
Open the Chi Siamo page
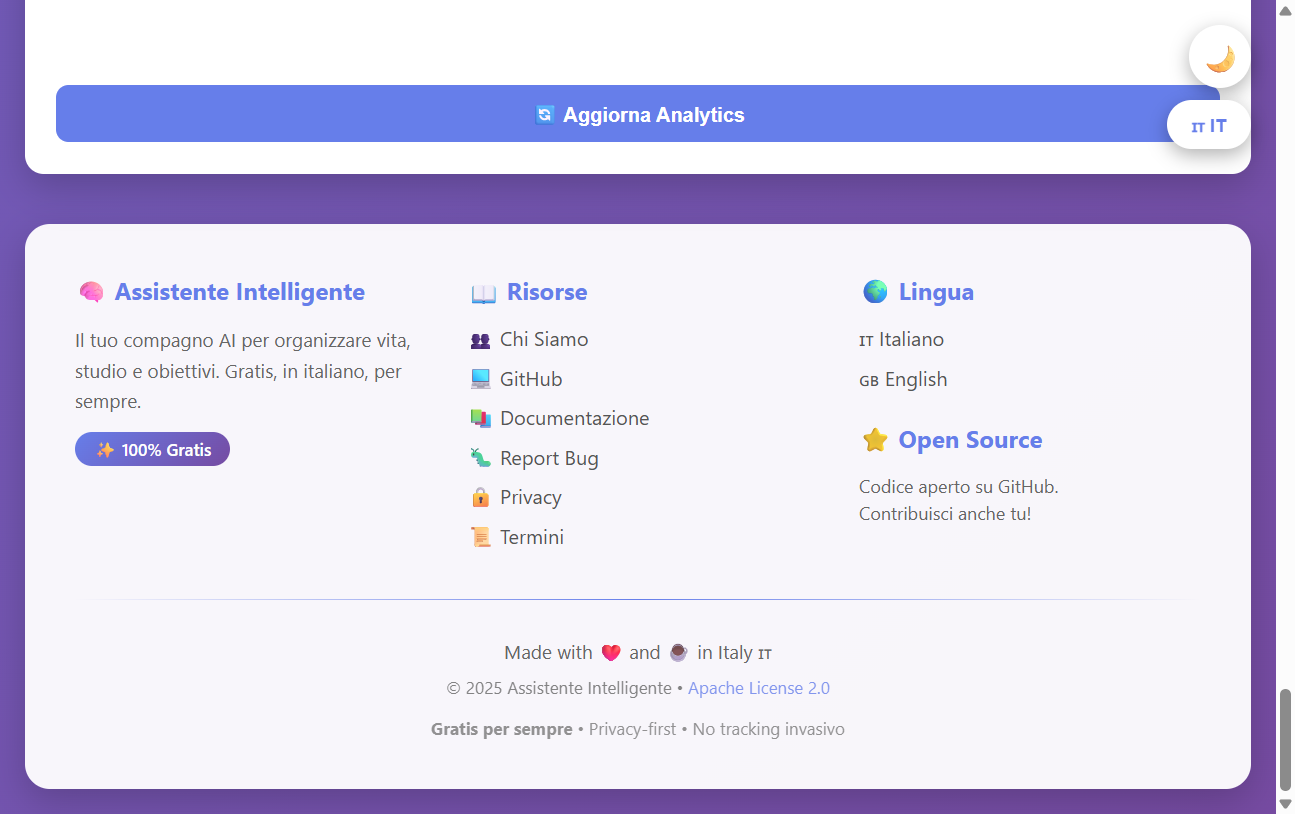pos(544,340)
